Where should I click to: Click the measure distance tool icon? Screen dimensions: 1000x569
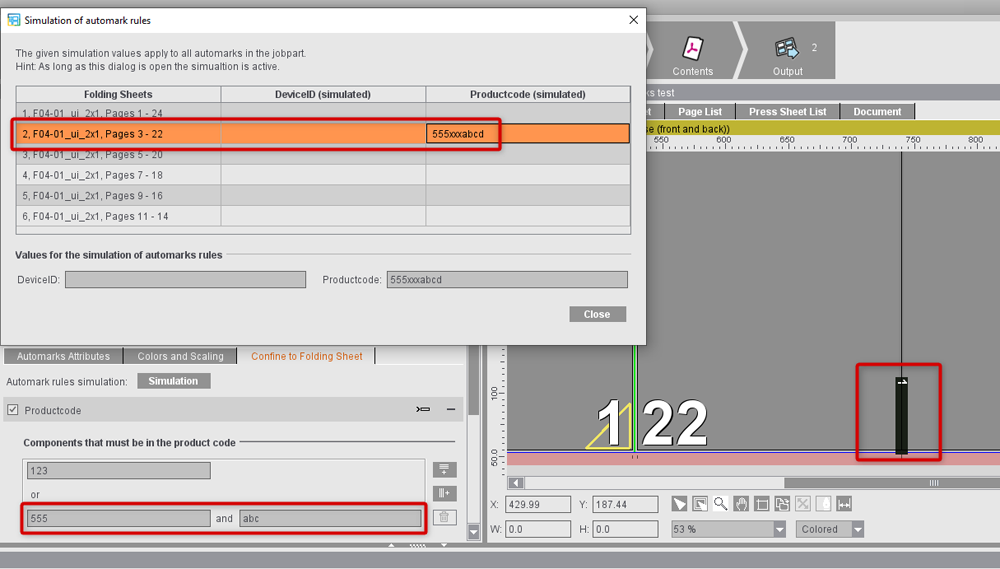pyautogui.click(x=844, y=504)
